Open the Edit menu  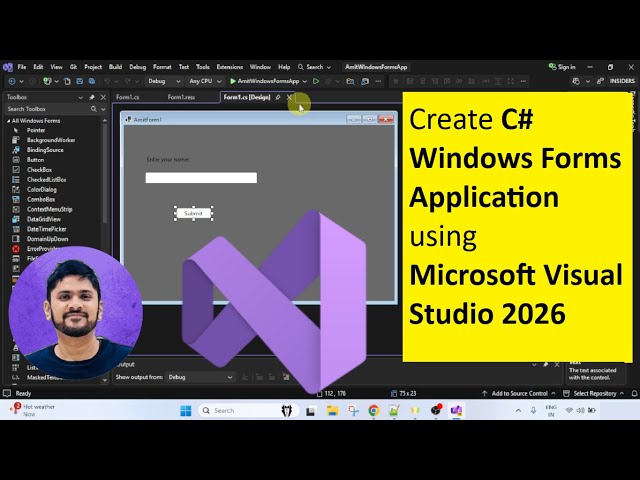(x=38, y=67)
